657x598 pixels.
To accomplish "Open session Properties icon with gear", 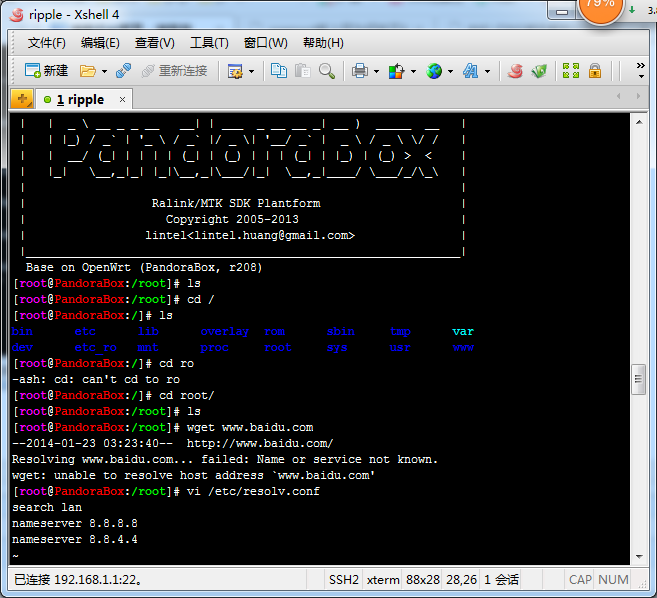I will tap(235, 71).
